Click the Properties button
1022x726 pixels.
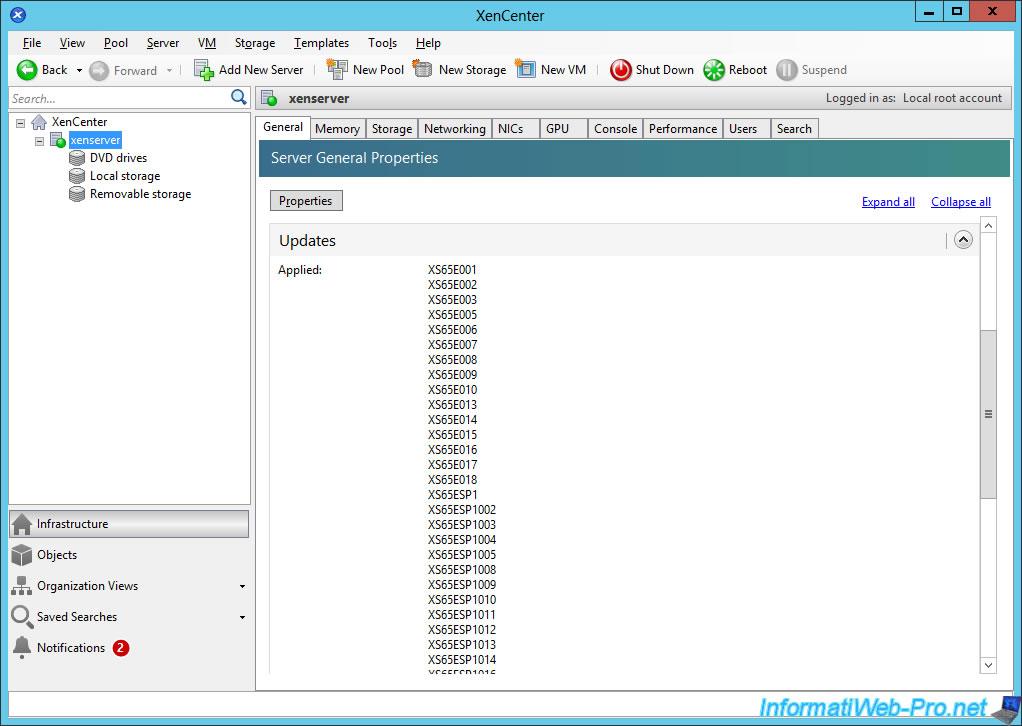(x=306, y=201)
